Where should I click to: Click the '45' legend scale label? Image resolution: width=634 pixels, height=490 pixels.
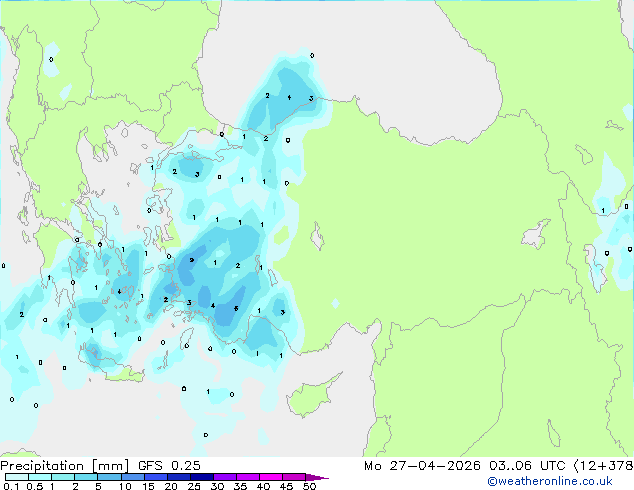(x=286, y=486)
